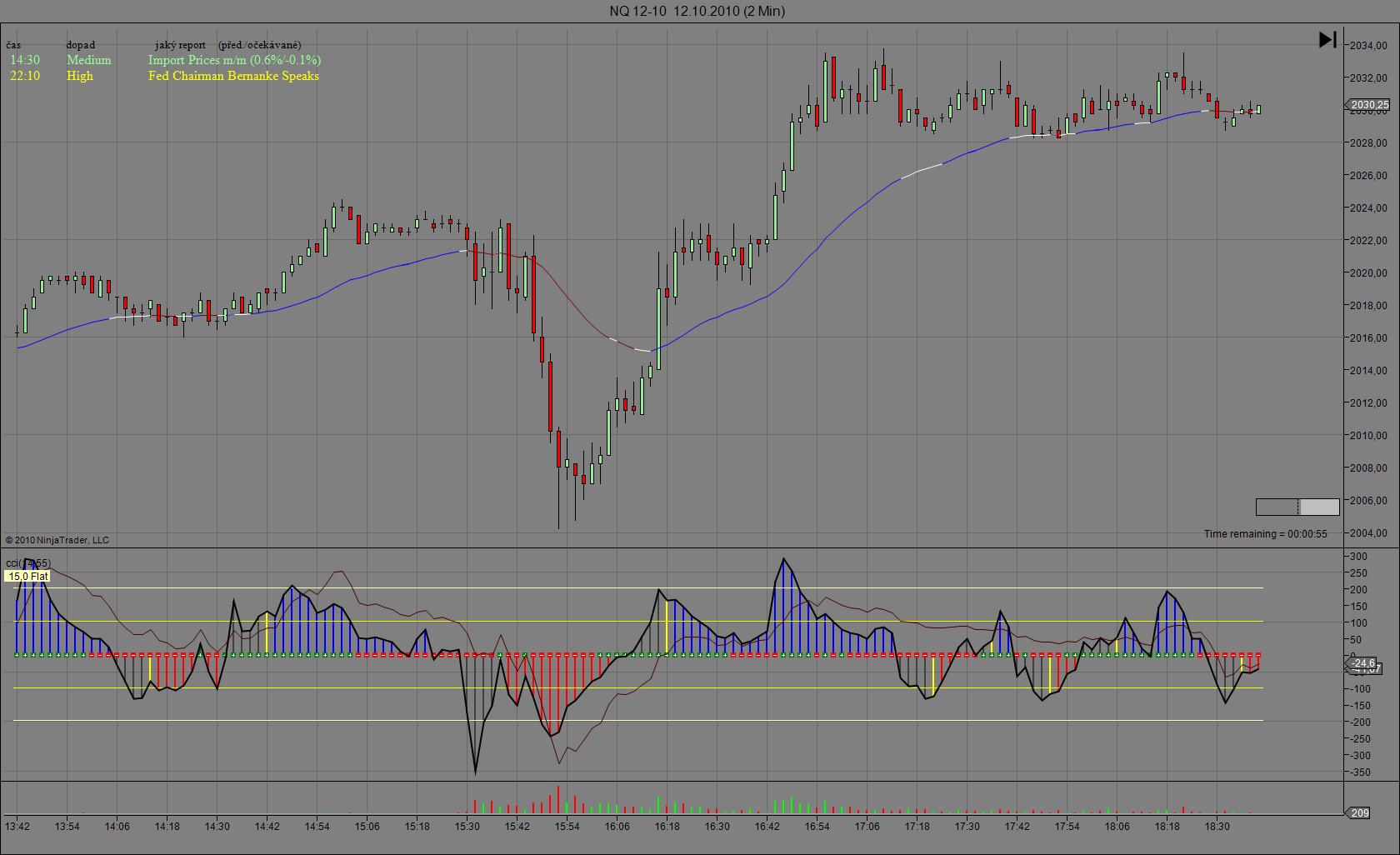Click the 18:30 time axis label
Viewport: 1400px width, 855px height.
point(1217,827)
